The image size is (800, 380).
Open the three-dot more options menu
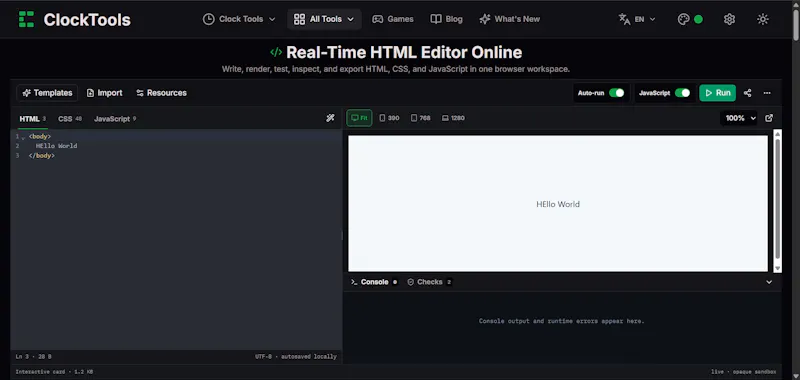tap(767, 93)
